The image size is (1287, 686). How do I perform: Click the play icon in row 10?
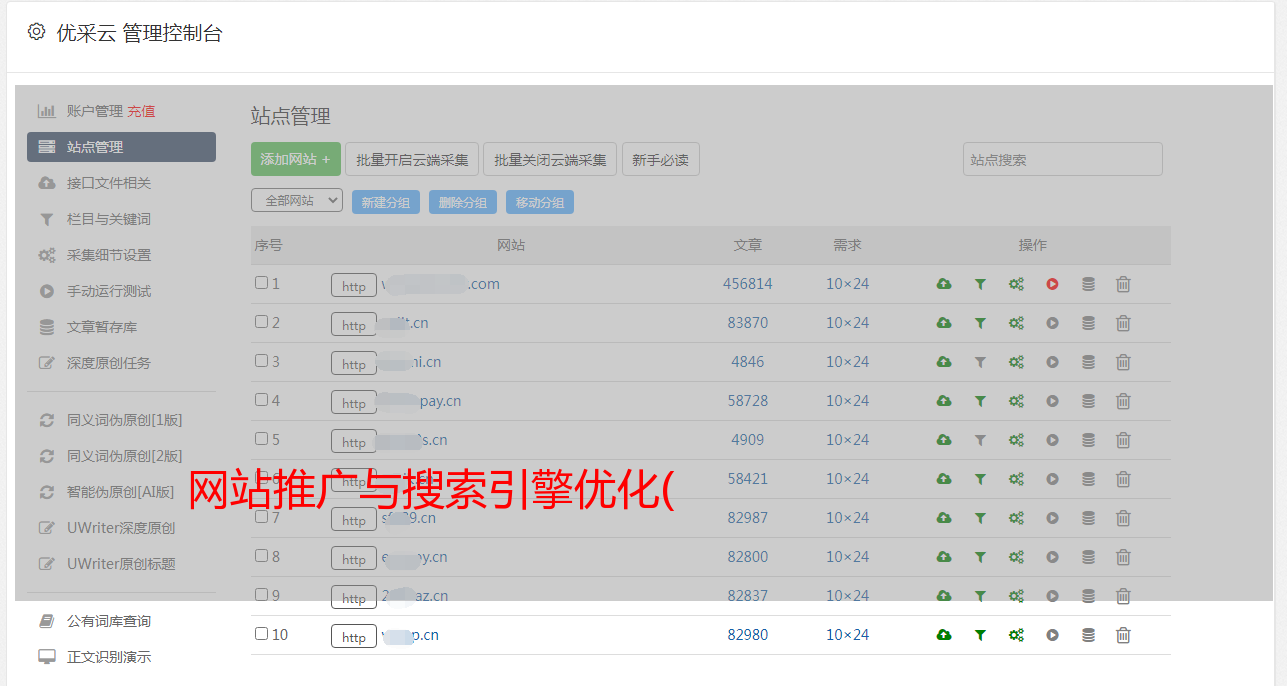point(1052,635)
